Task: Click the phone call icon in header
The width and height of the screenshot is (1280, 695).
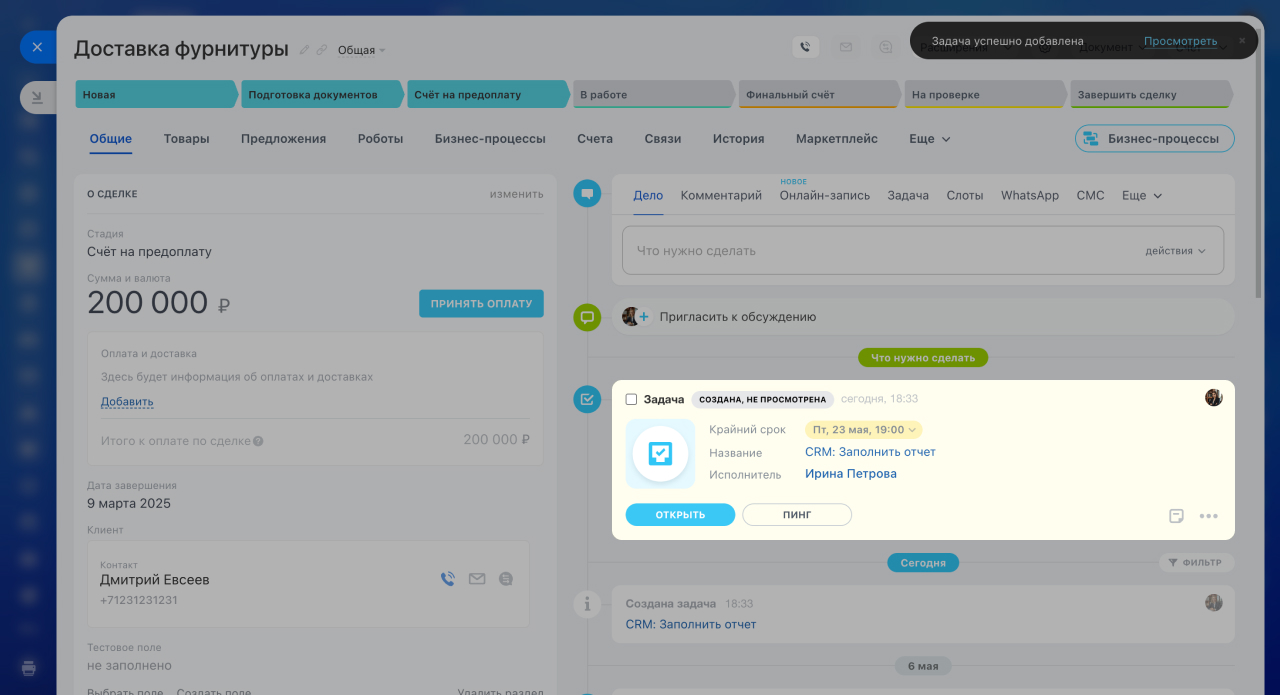Action: [806, 47]
